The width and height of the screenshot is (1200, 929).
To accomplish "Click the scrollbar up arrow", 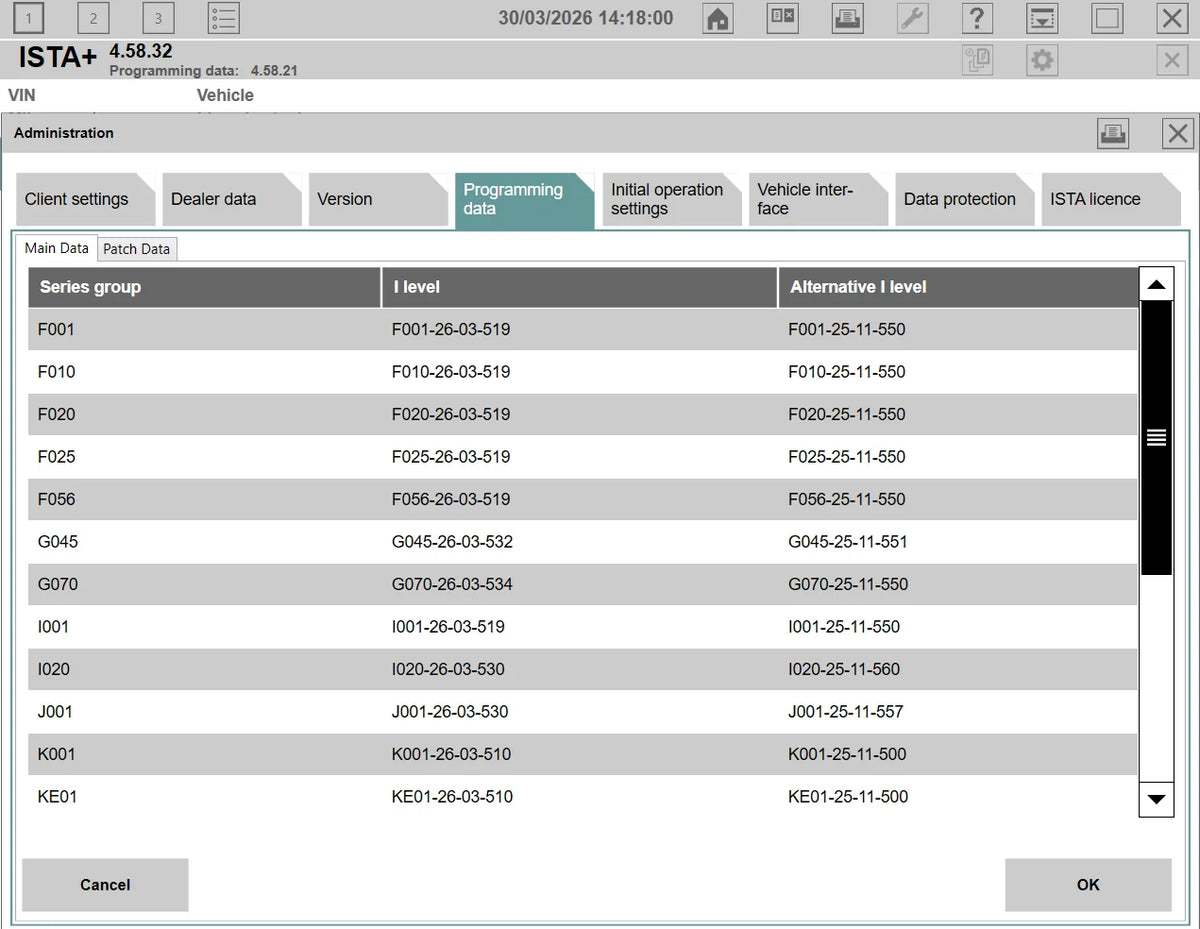I will (x=1157, y=285).
